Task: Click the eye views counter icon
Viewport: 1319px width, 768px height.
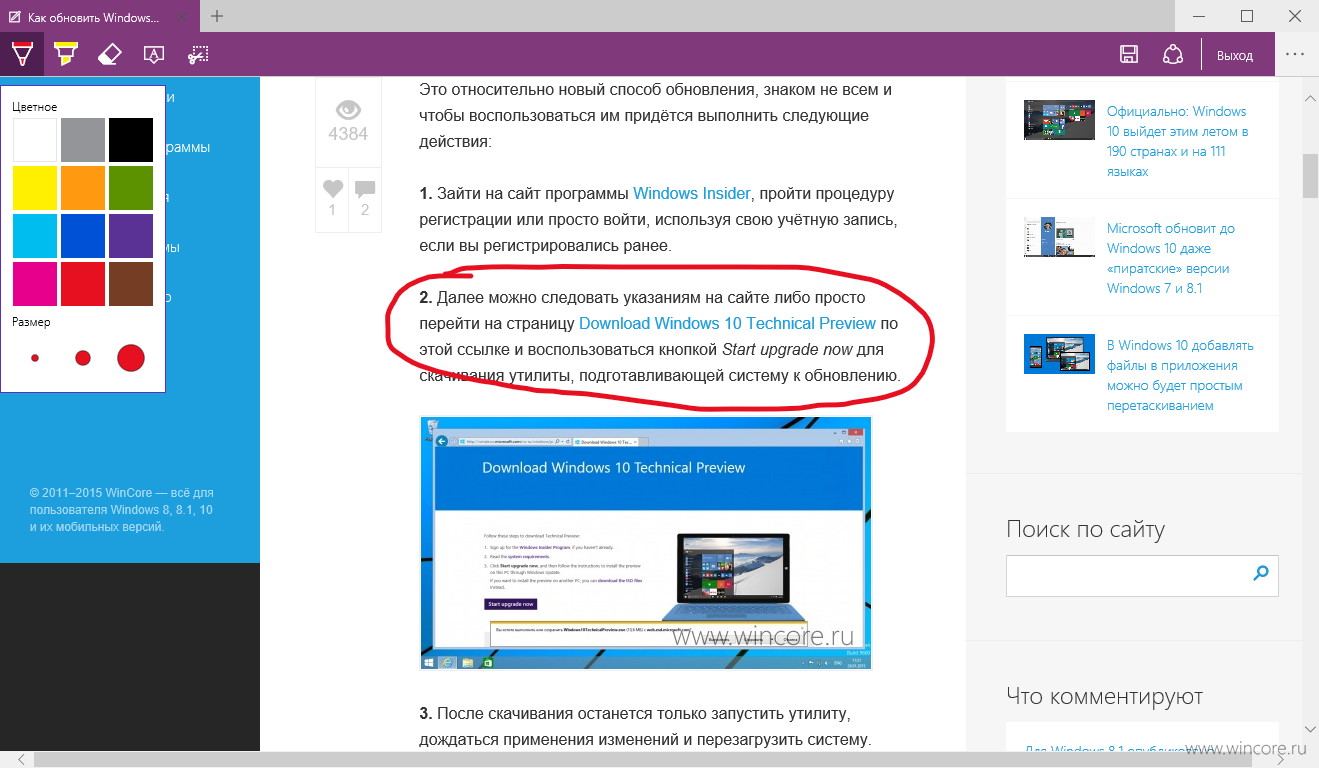Action: click(x=348, y=109)
